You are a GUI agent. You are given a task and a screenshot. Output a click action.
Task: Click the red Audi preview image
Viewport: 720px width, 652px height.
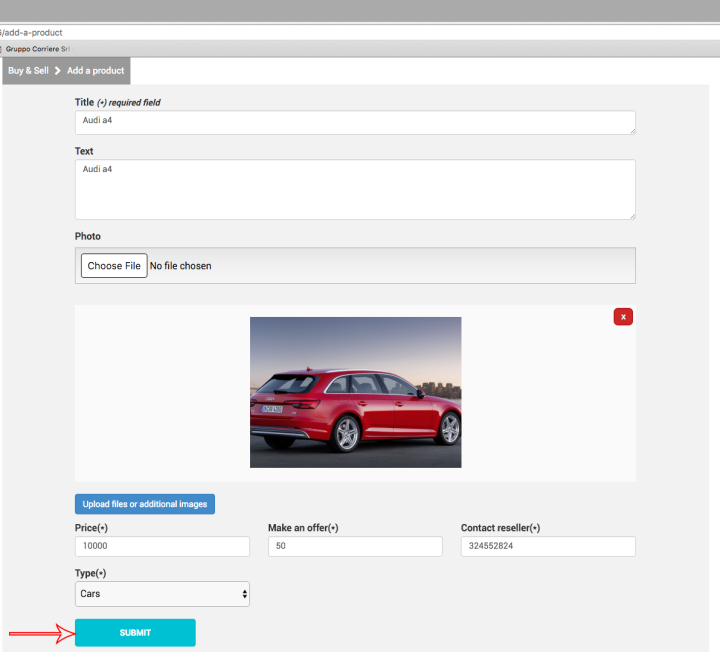point(355,392)
